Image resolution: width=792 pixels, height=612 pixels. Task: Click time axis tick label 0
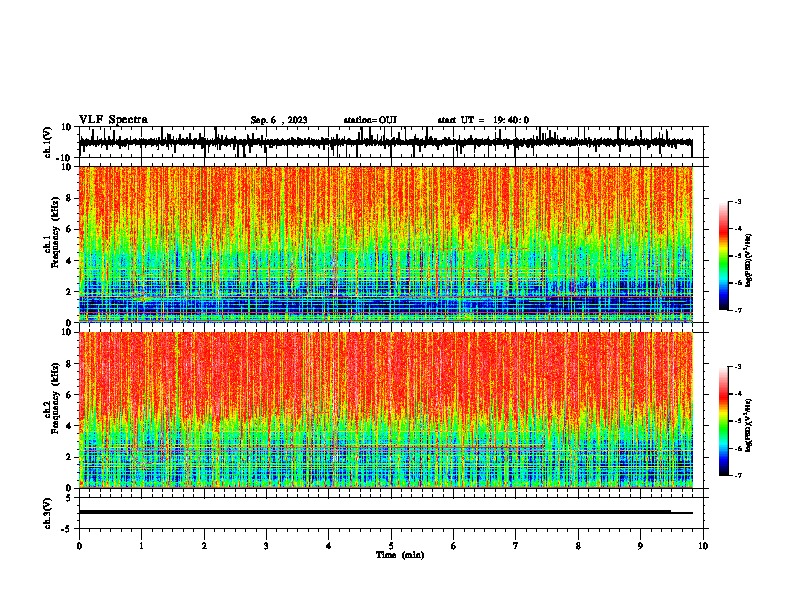tap(79, 545)
